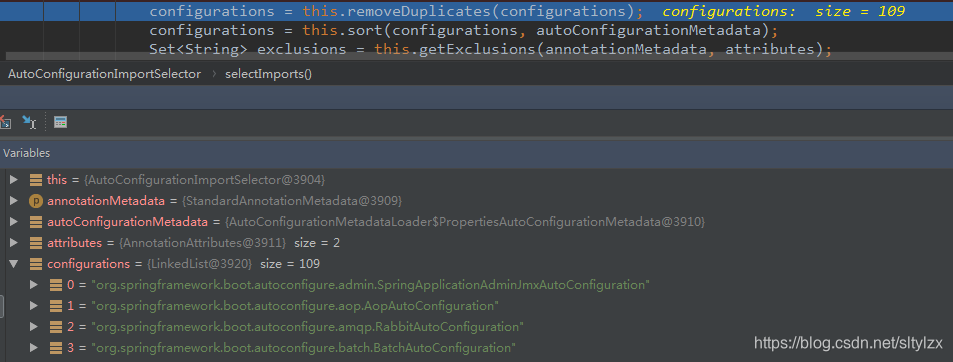Expand the annotationMetadata variable node
Image resolution: width=953 pixels, height=362 pixels.
point(14,200)
